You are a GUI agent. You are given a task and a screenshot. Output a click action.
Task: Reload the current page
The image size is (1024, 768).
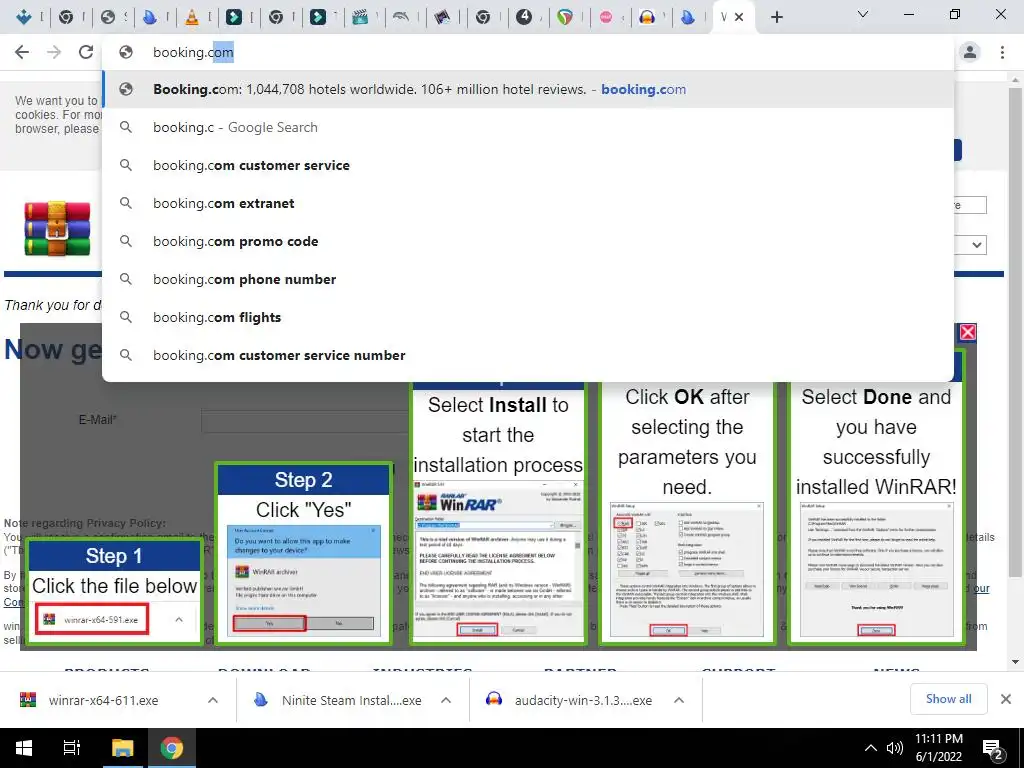point(86,52)
